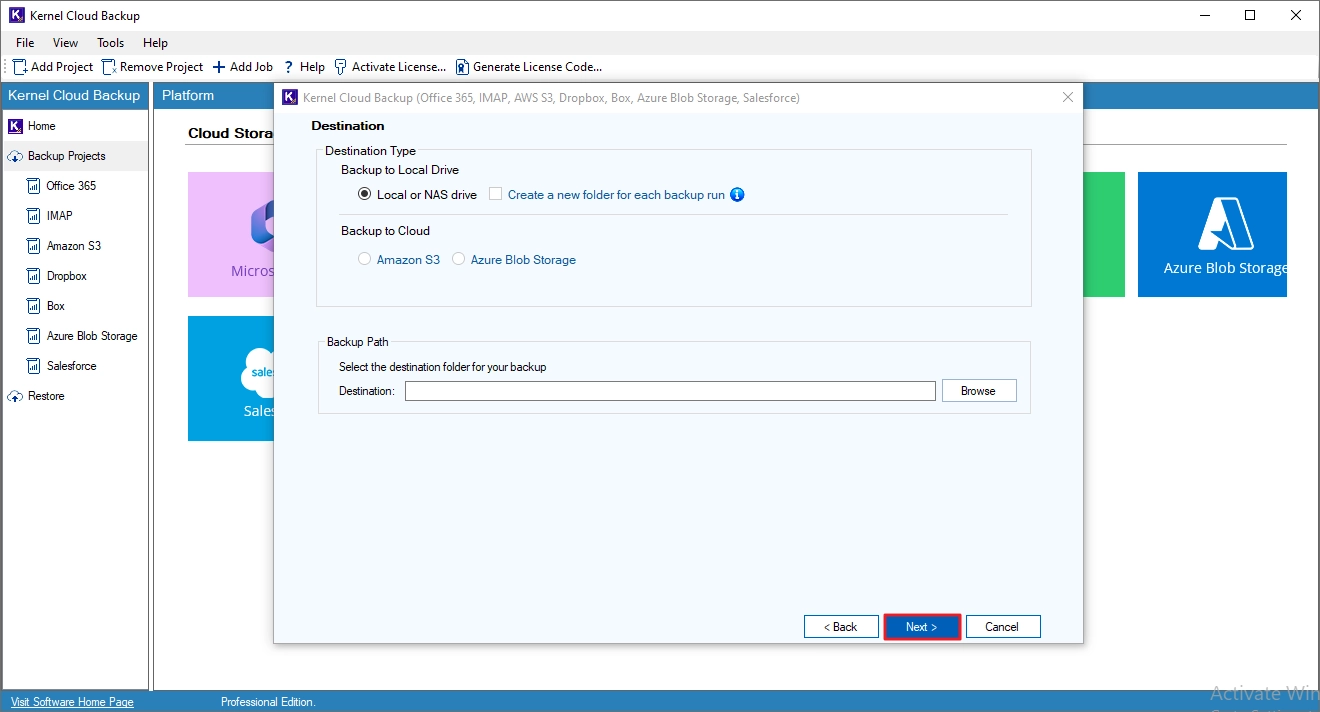Select Restore in the sidebar
The image size is (1320, 712).
click(x=46, y=396)
